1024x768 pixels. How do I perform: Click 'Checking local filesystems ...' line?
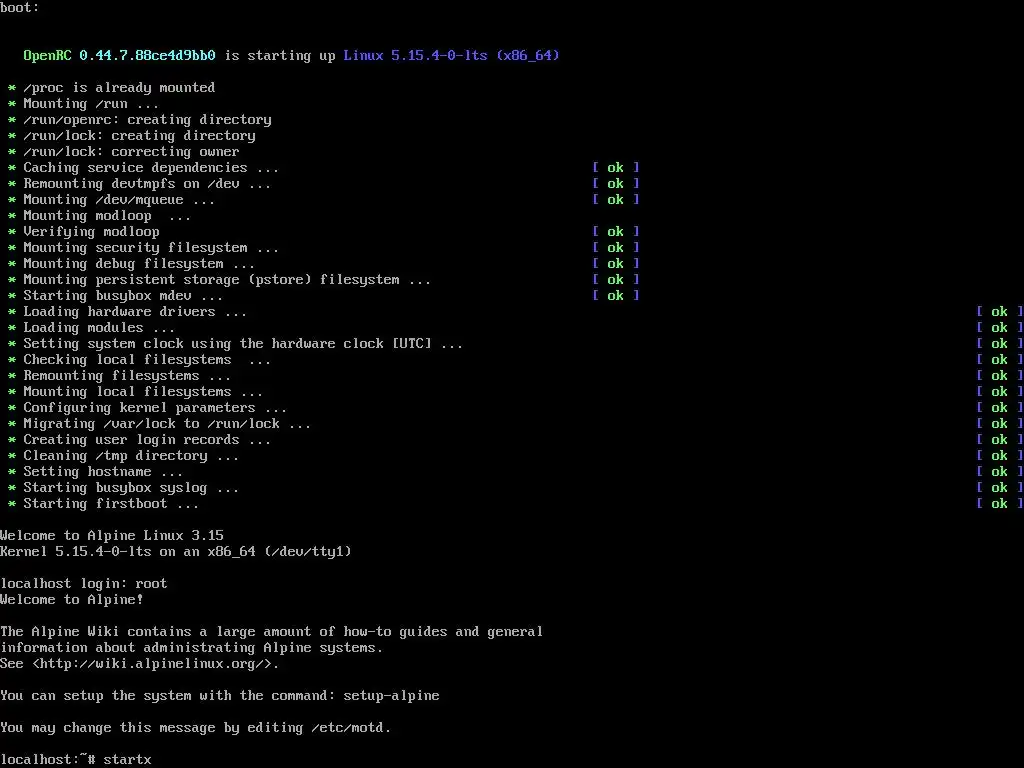coord(147,360)
